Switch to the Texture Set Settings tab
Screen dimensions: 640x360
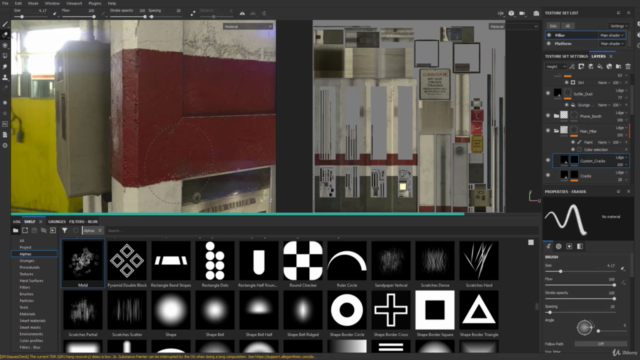[566, 56]
